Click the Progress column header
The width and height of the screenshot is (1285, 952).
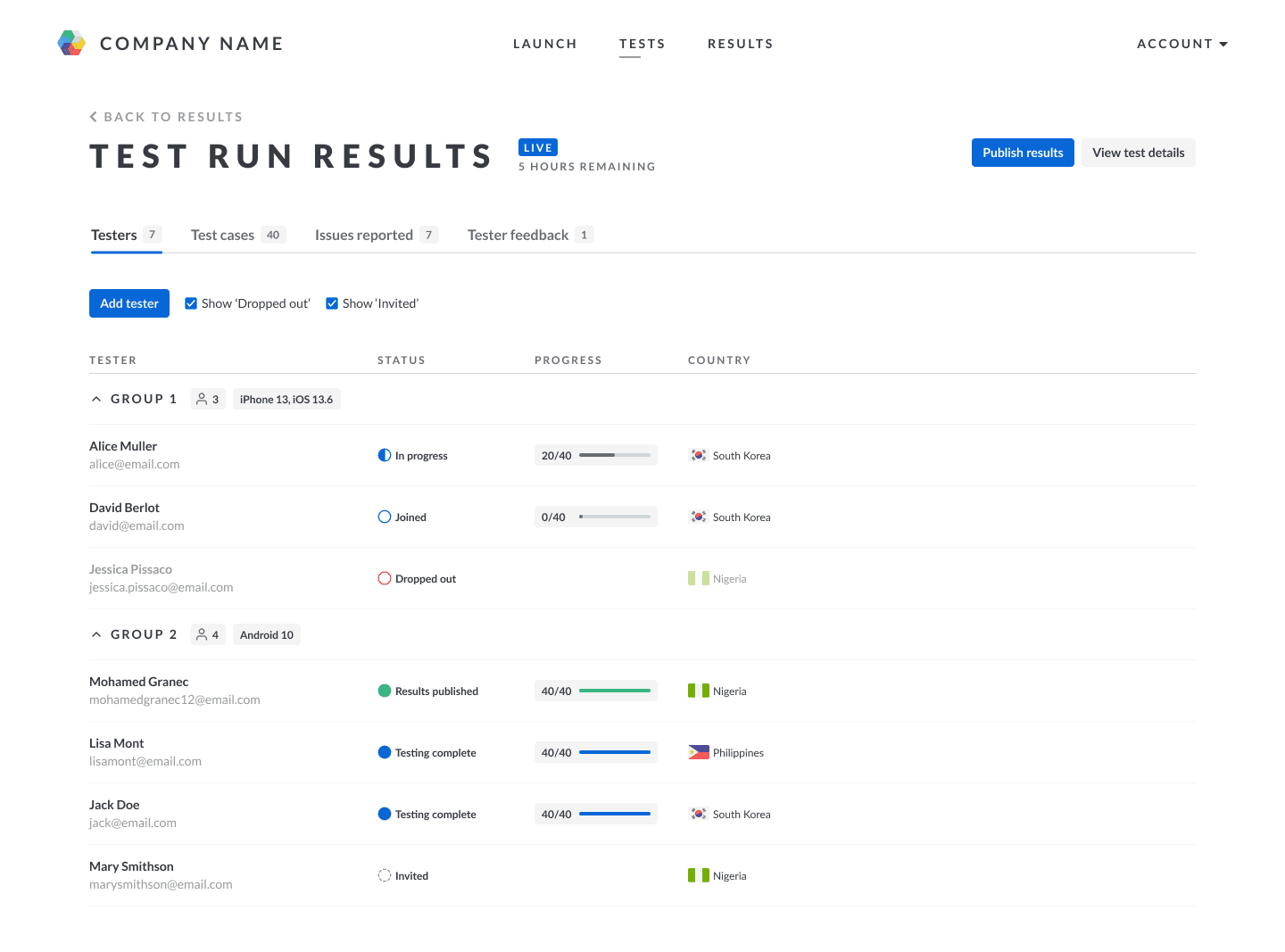pos(568,360)
